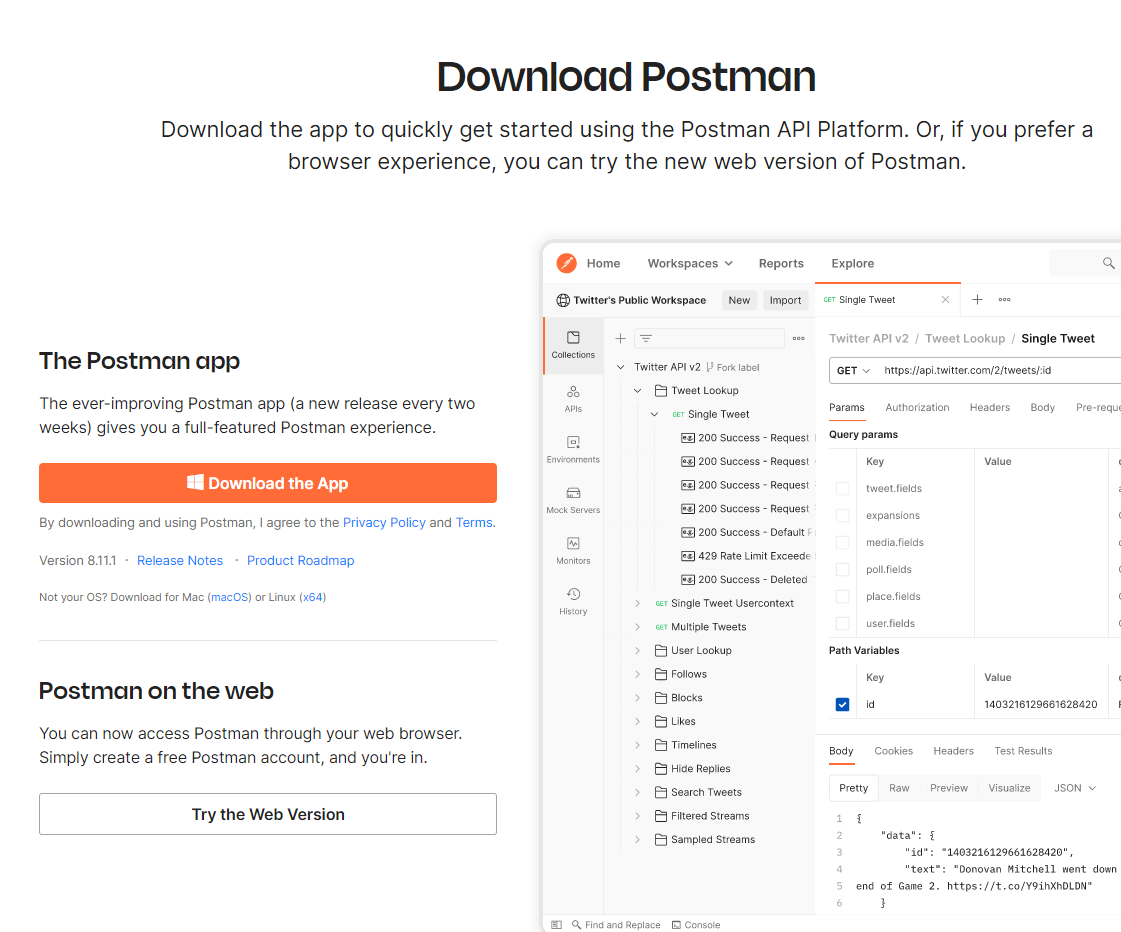Switch to the Authorization tab
Screen dimensions: 1121x932
click(x=917, y=407)
